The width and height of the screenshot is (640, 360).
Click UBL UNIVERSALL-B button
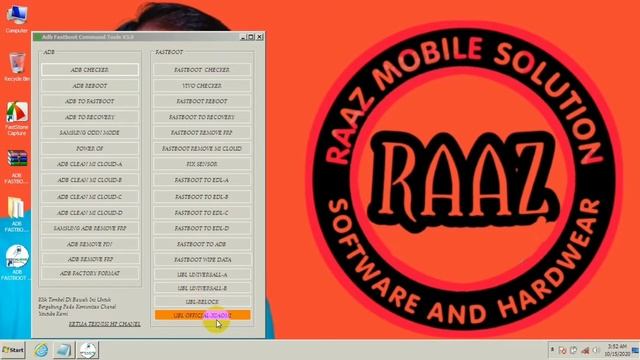[x=202, y=288]
